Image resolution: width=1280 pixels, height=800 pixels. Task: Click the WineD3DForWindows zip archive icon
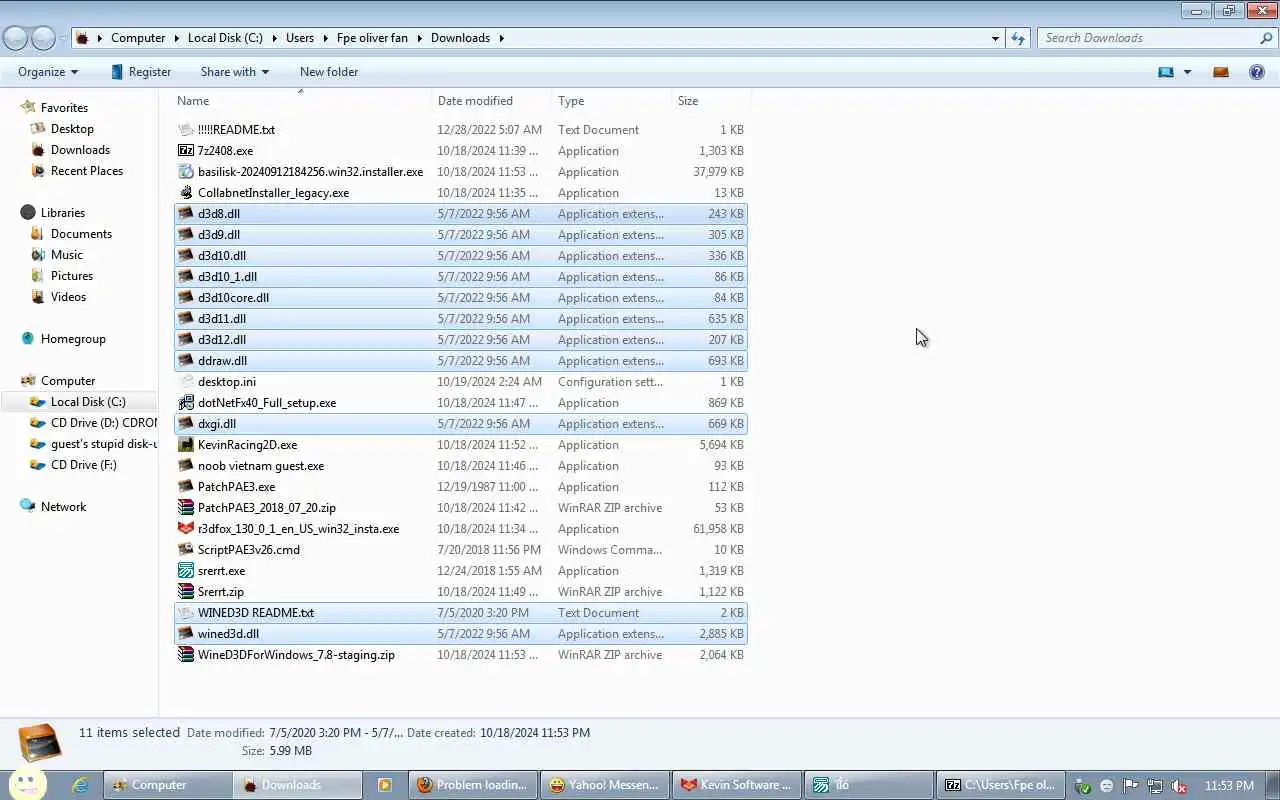[186, 655]
